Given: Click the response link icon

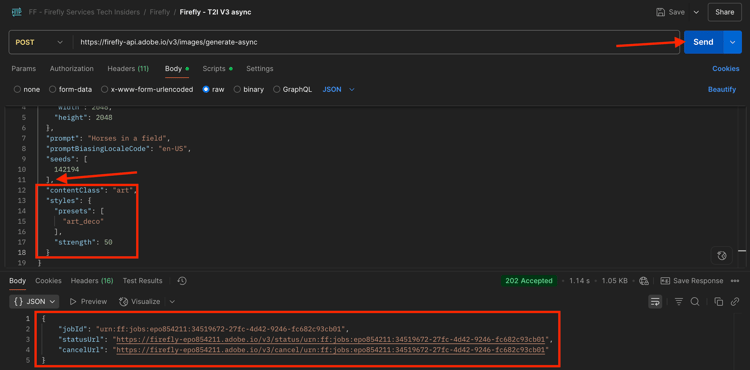Looking at the screenshot, I should pos(735,302).
